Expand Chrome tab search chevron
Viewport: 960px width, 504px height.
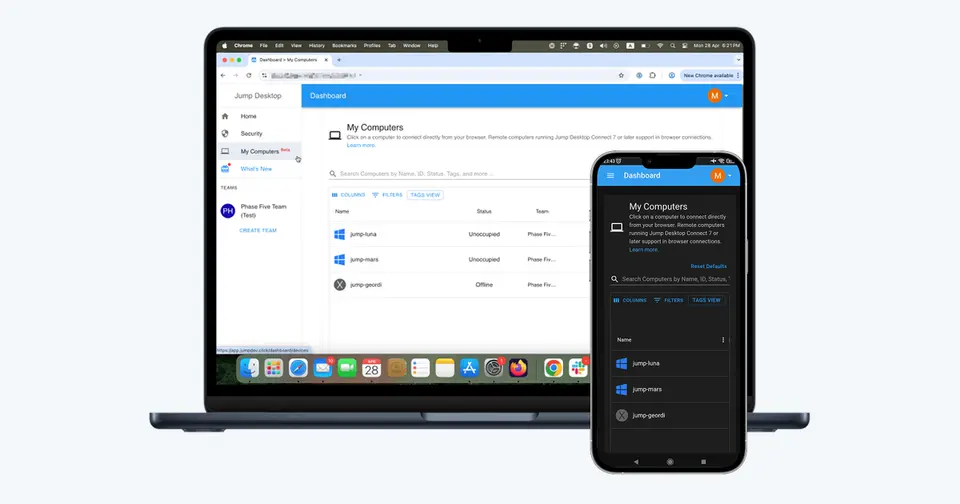[x=738, y=60]
